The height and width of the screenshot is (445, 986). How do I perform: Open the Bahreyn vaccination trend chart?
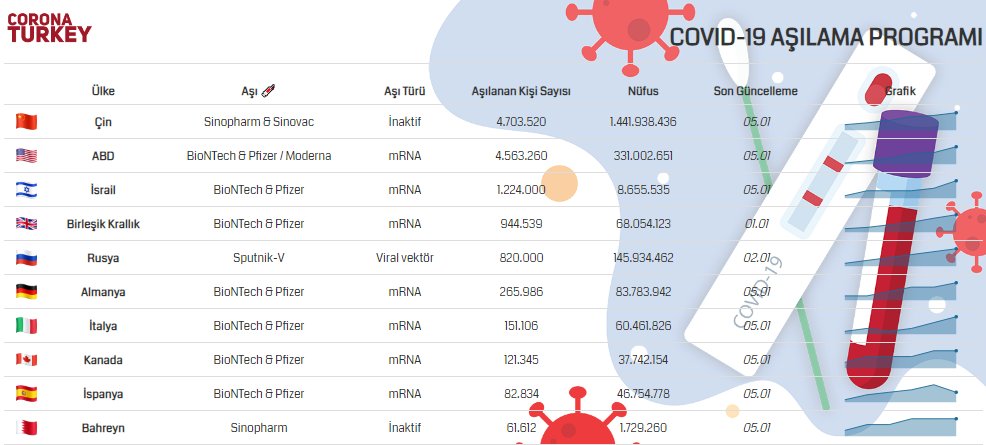[900, 425]
